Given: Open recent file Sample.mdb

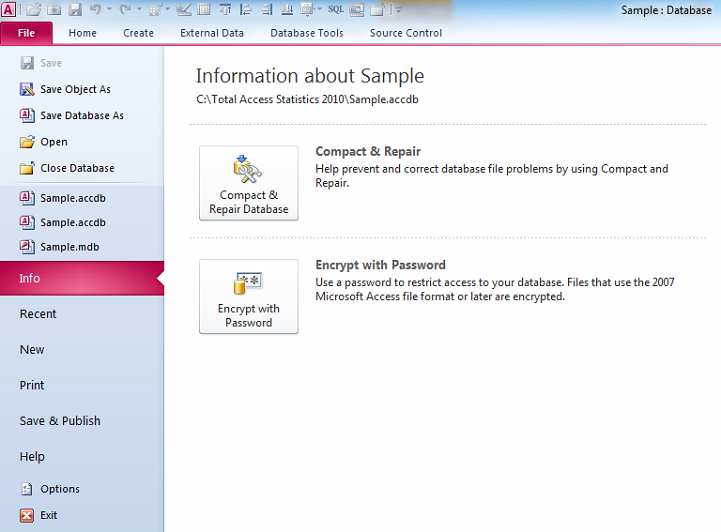Looking at the screenshot, I should point(69,247).
